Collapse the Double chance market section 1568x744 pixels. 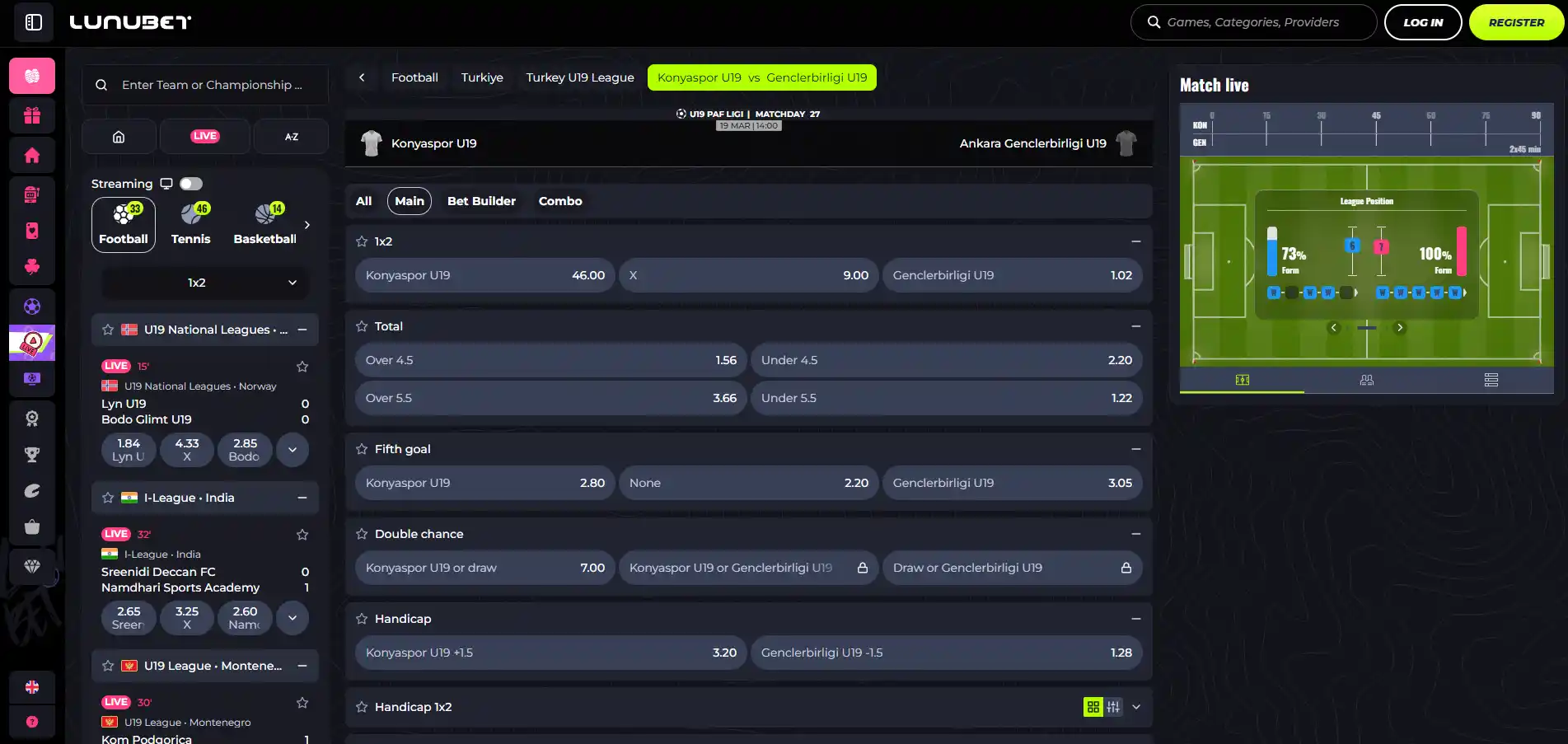pyautogui.click(x=1136, y=534)
